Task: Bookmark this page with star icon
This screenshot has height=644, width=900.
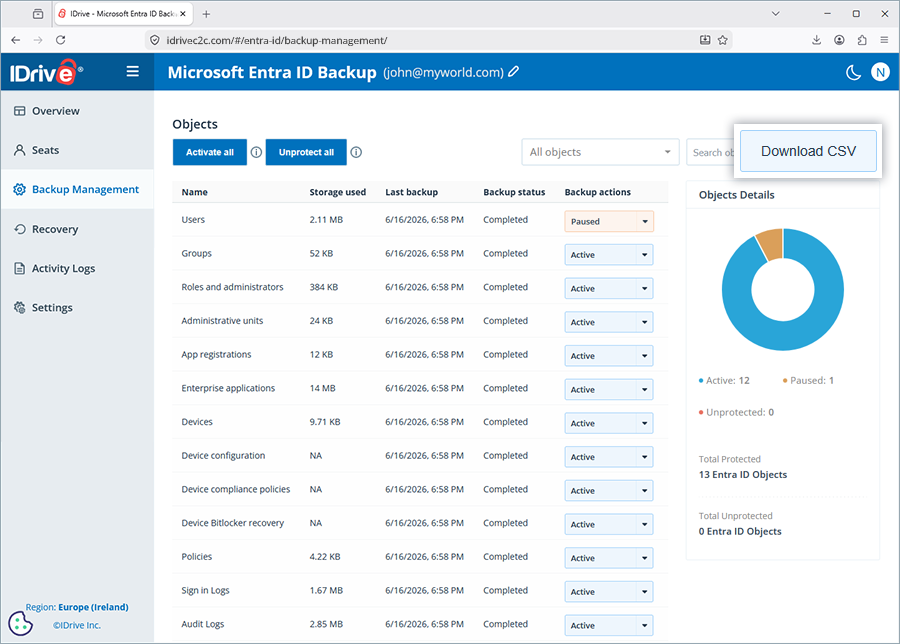Action: [723, 40]
